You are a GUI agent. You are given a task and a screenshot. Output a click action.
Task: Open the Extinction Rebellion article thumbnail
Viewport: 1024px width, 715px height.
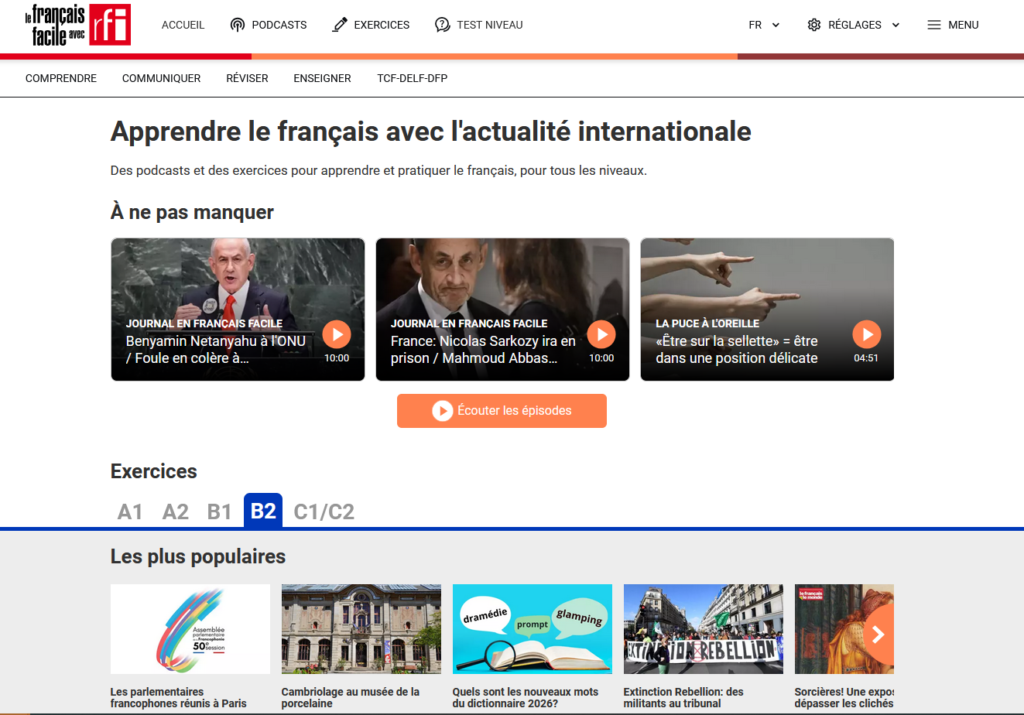703,629
